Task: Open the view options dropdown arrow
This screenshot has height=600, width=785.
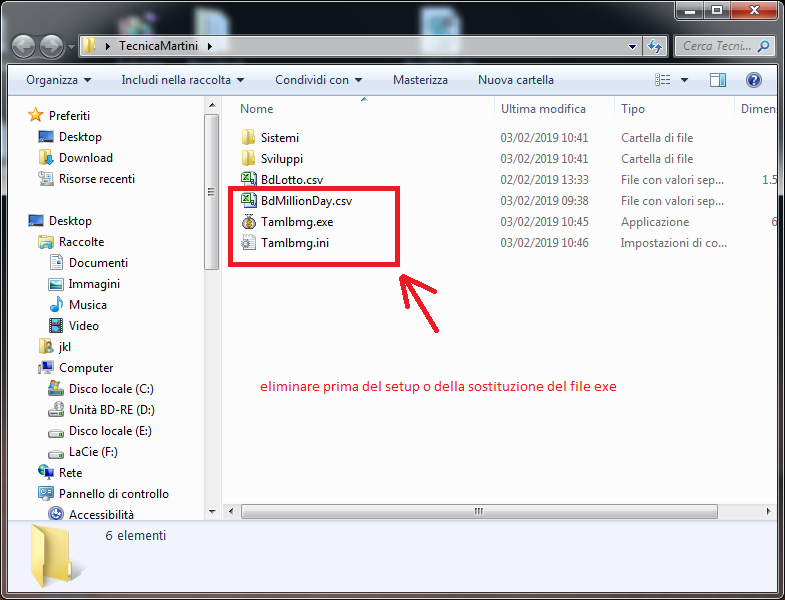Action: pos(684,80)
